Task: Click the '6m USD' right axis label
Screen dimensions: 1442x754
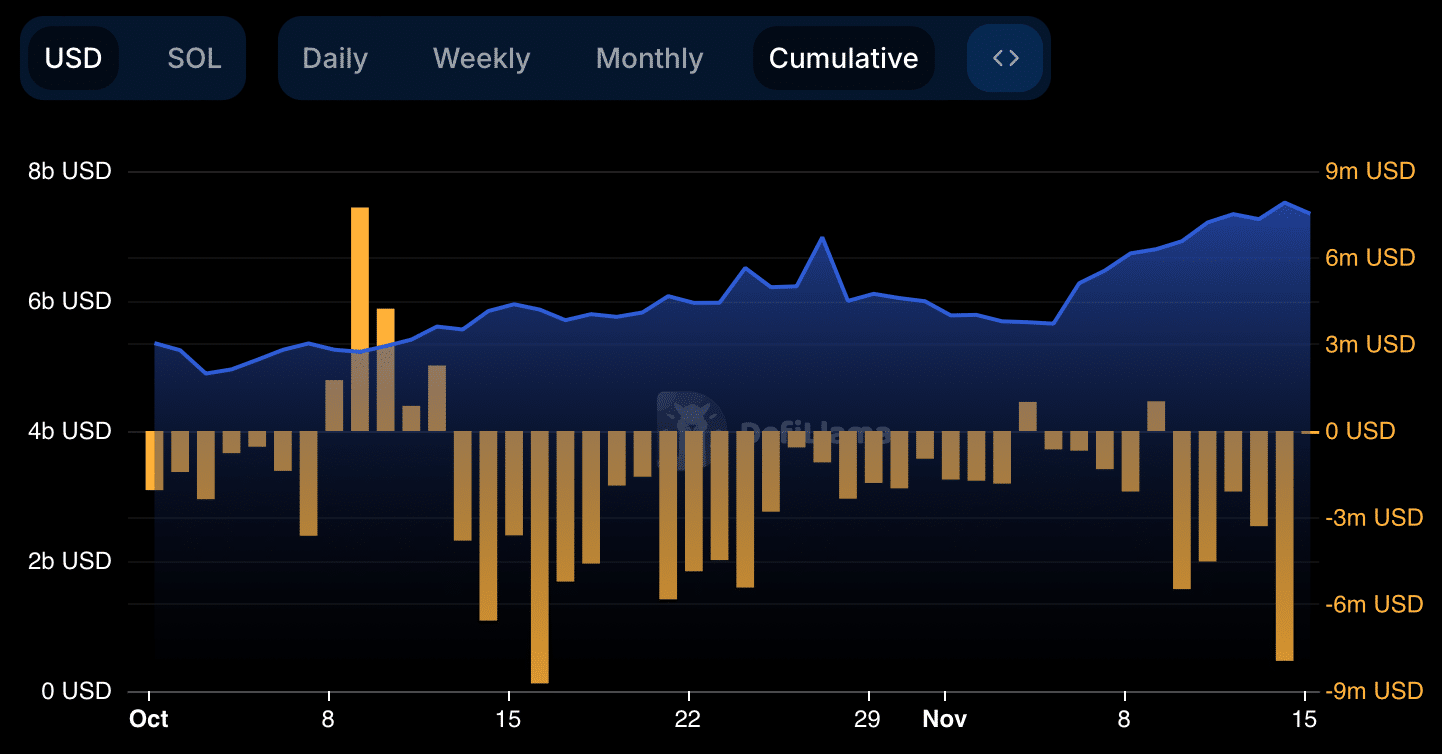Action: [1370, 258]
